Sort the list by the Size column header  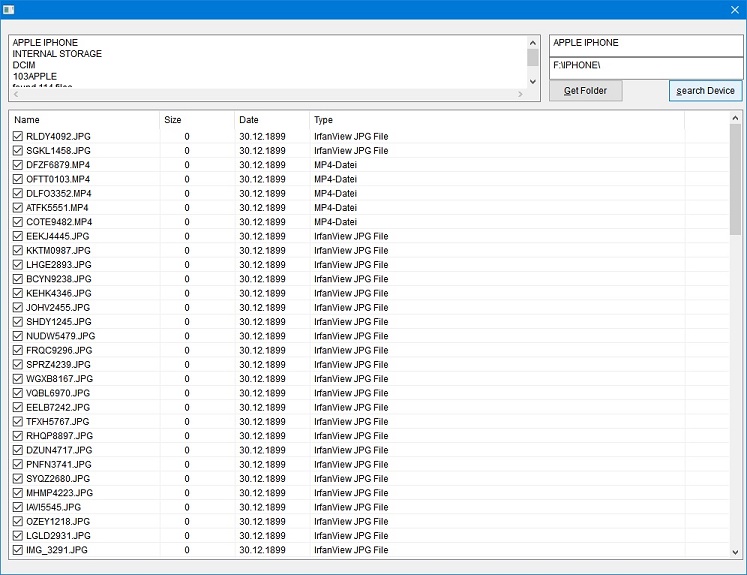coord(197,120)
